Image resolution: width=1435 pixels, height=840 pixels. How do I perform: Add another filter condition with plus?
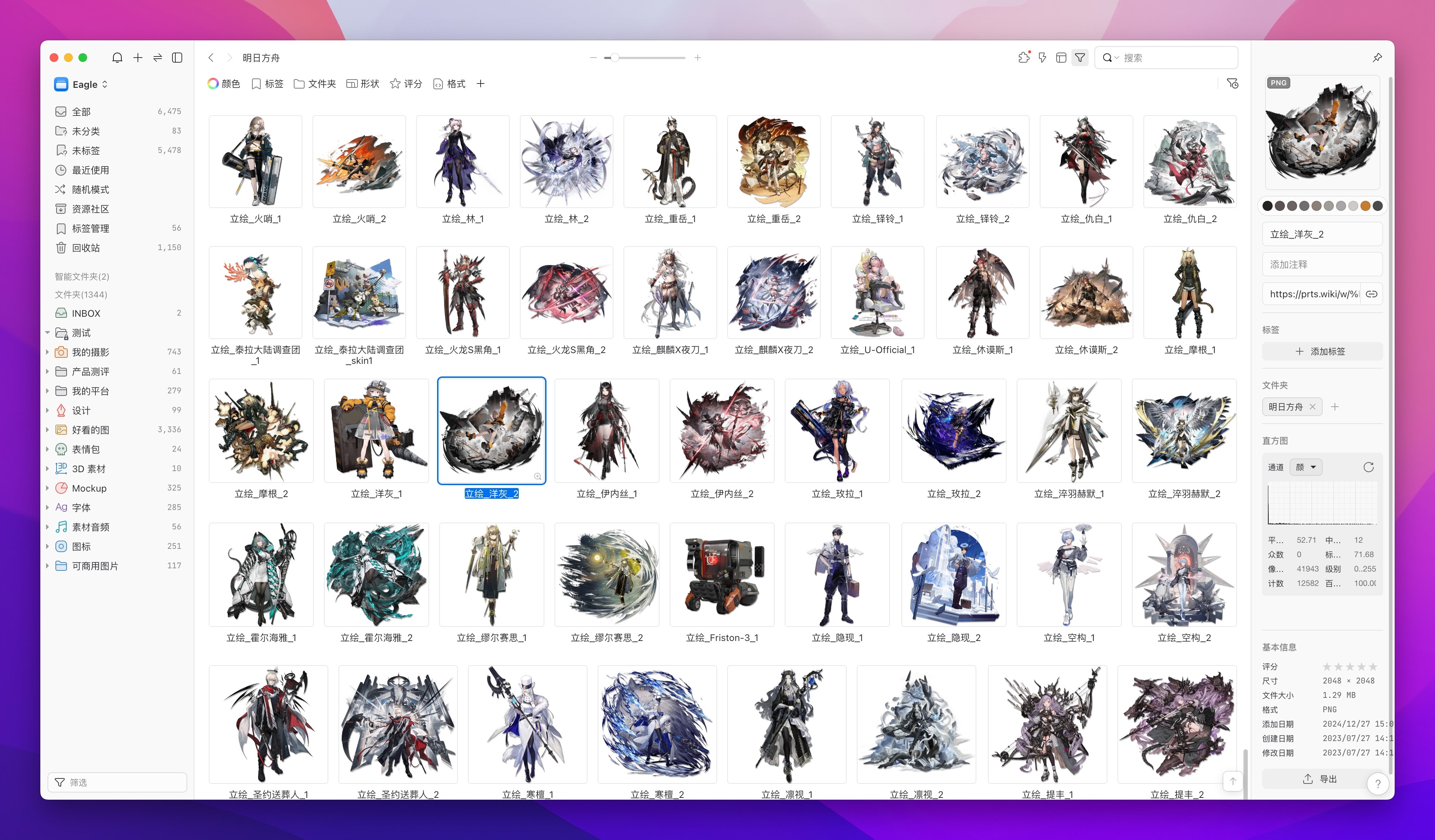(481, 83)
